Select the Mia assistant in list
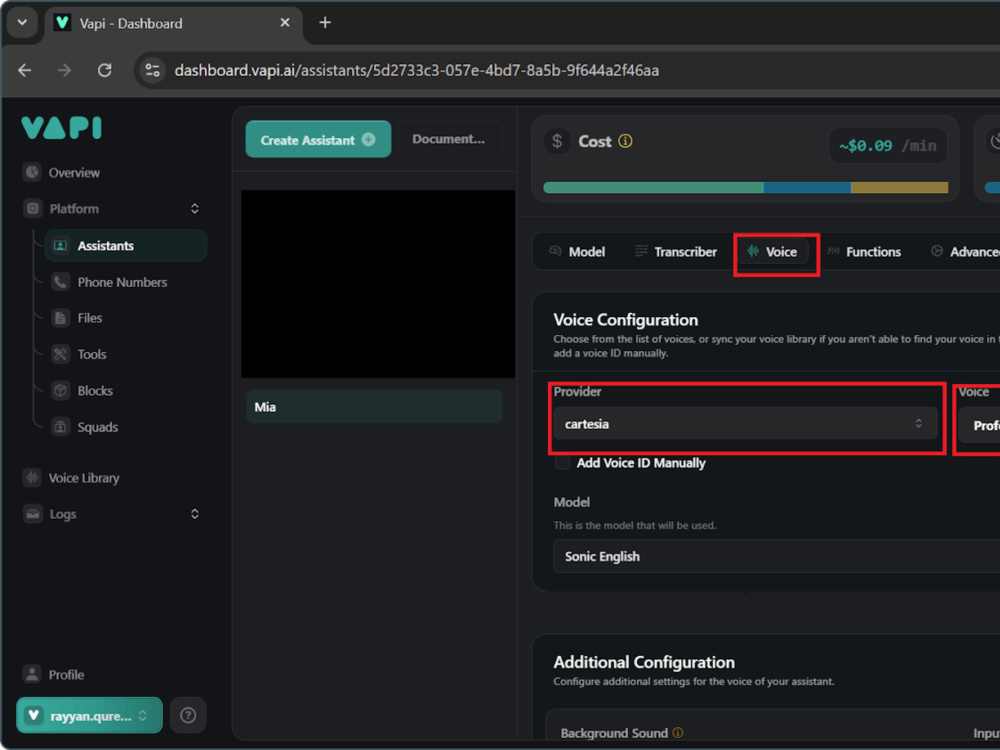 click(x=374, y=407)
